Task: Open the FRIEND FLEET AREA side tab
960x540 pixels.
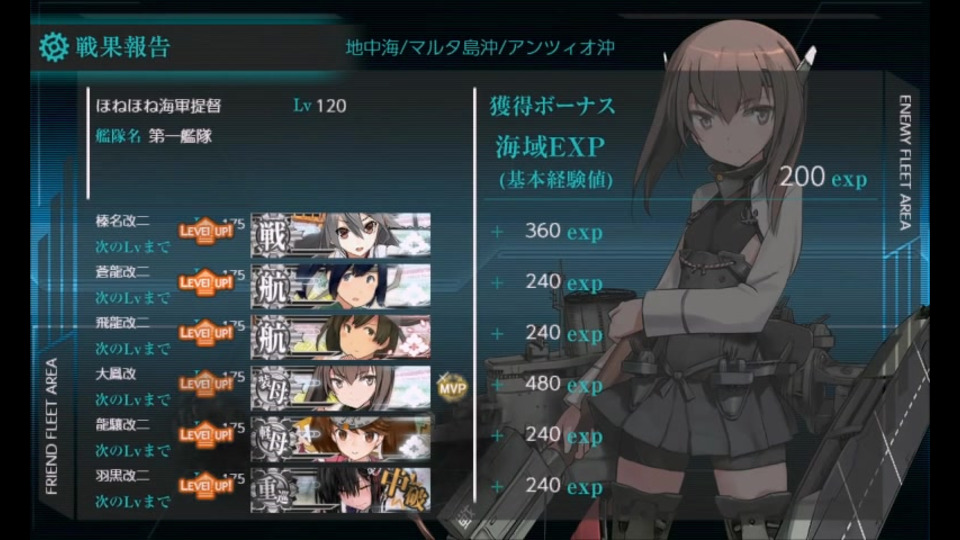Action: [51, 427]
